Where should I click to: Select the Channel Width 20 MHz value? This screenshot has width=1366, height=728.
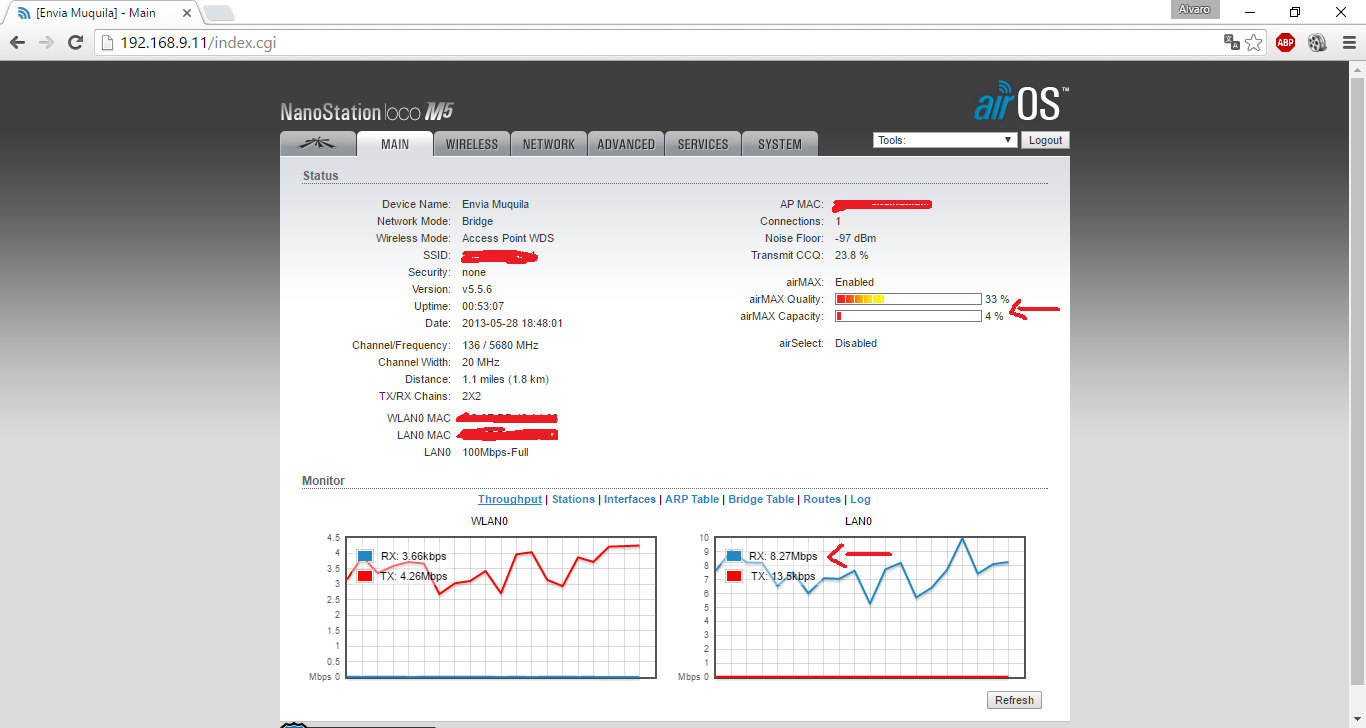click(x=481, y=362)
